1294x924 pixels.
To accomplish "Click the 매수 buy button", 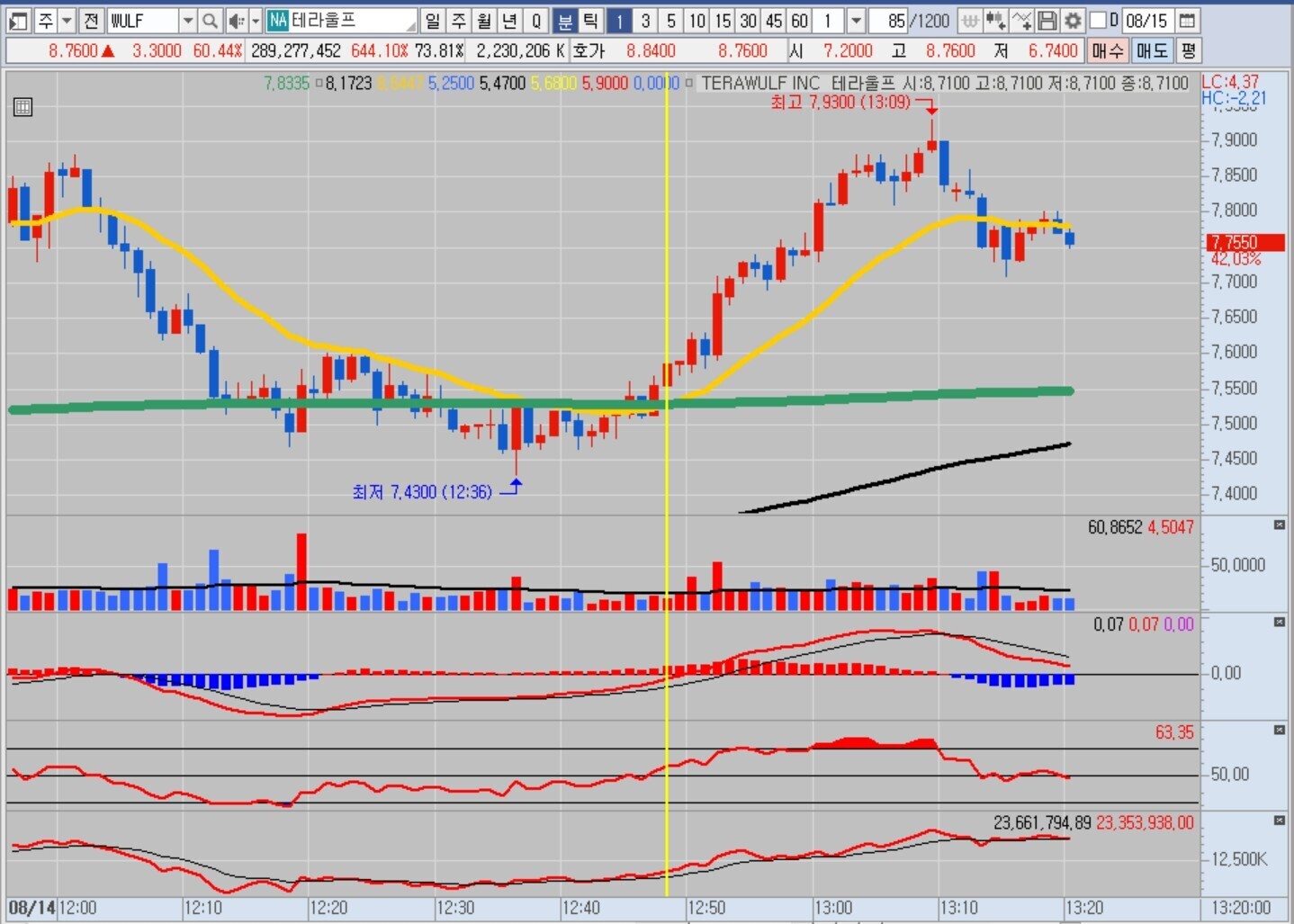I will (x=1108, y=50).
